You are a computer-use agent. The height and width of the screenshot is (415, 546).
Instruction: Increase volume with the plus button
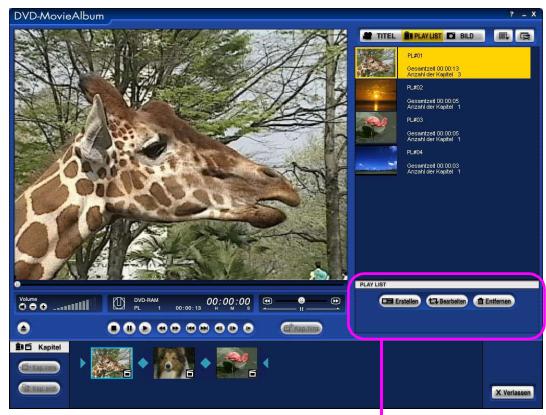click(43, 307)
